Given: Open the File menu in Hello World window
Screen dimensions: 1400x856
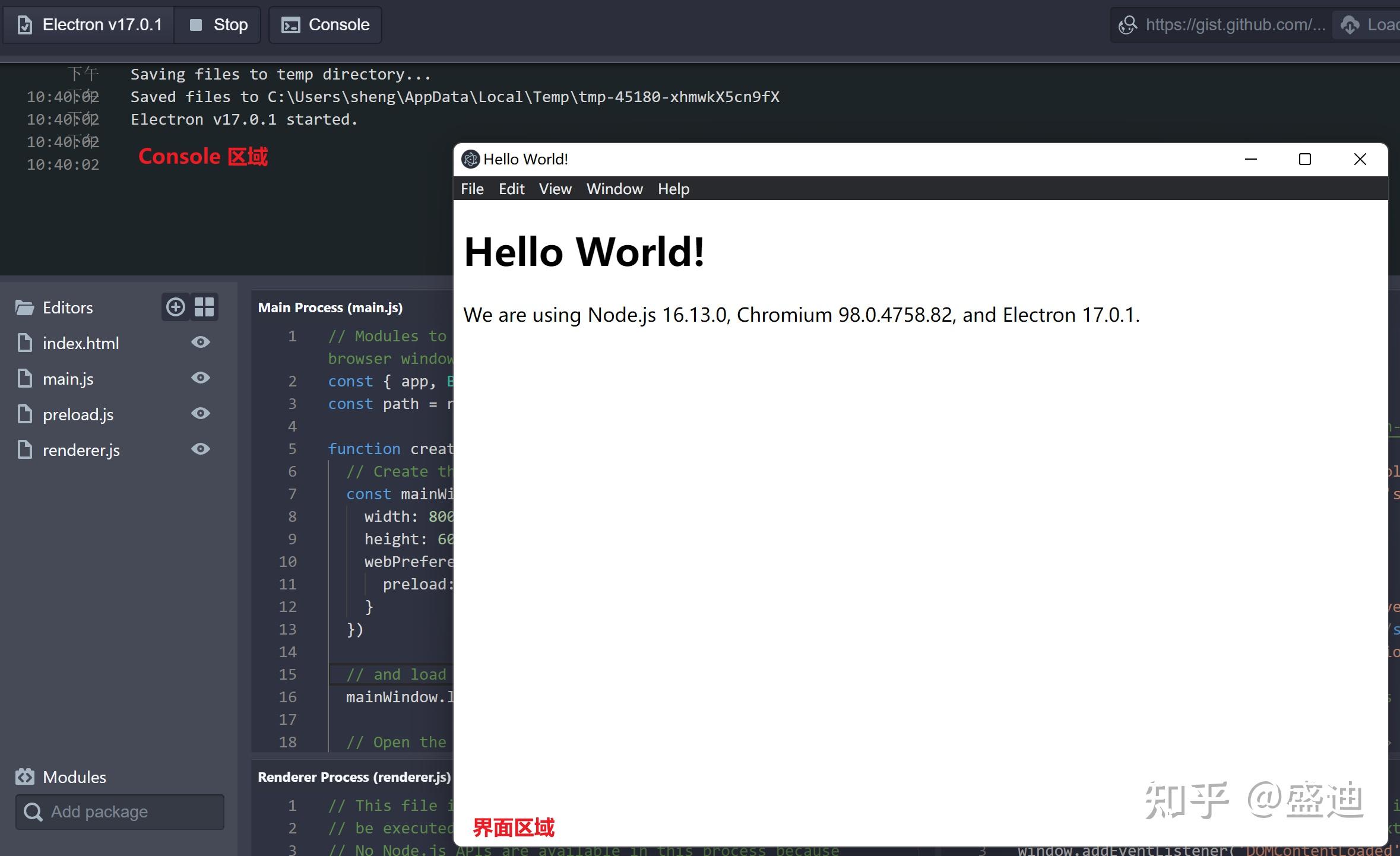Looking at the screenshot, I should 471,188.
